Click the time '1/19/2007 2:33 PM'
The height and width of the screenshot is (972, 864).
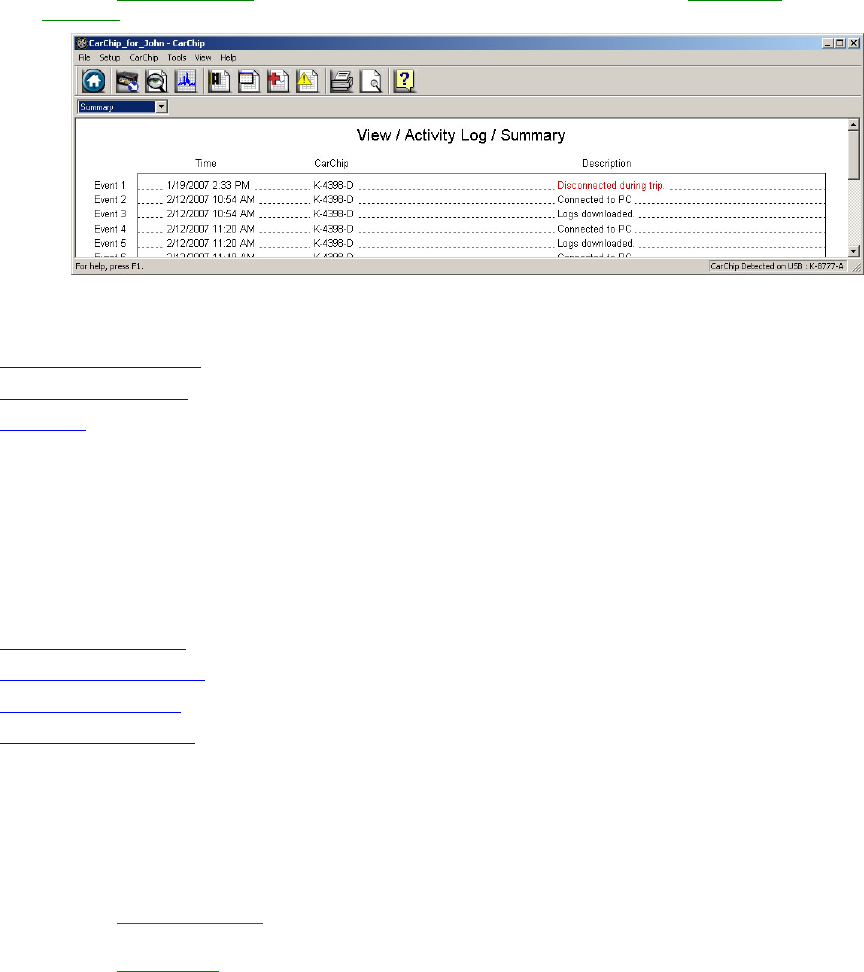pyautogui.click(x=208, y=185)
